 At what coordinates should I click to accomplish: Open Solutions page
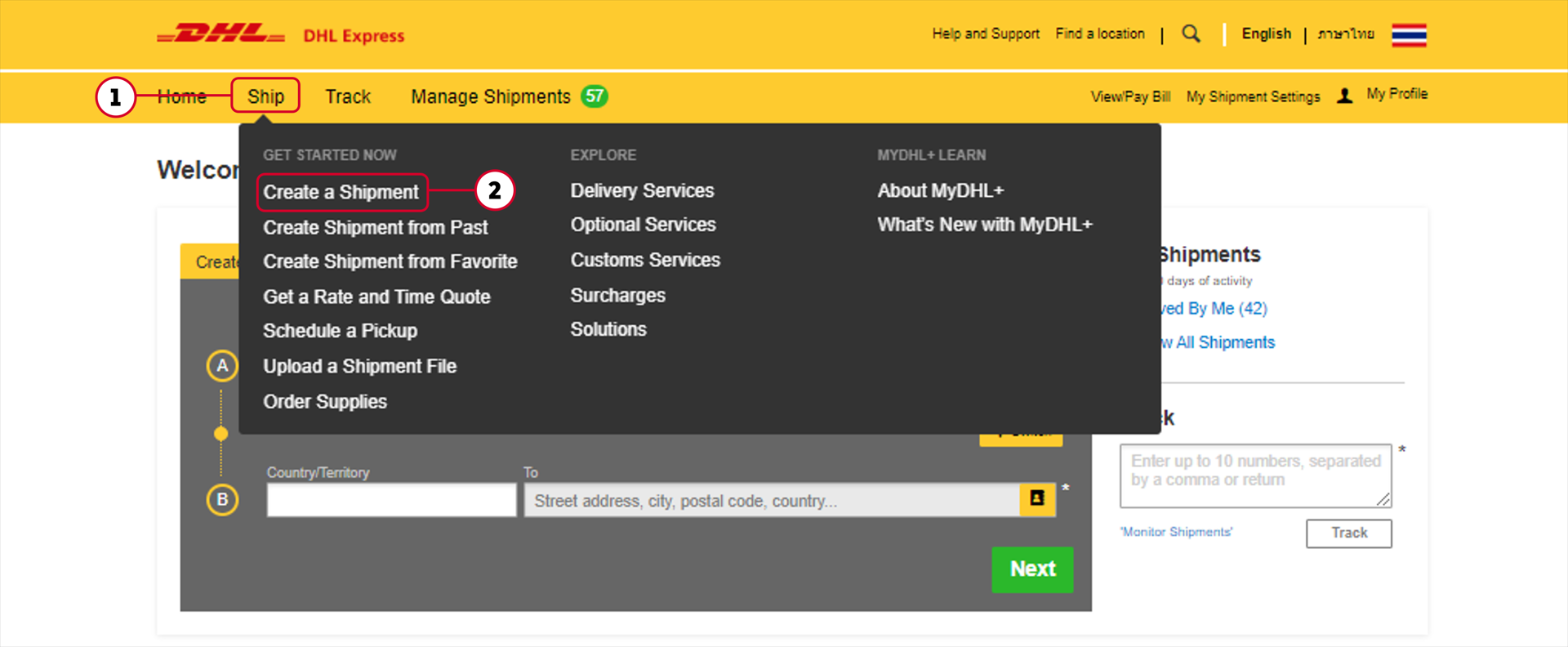608,329
